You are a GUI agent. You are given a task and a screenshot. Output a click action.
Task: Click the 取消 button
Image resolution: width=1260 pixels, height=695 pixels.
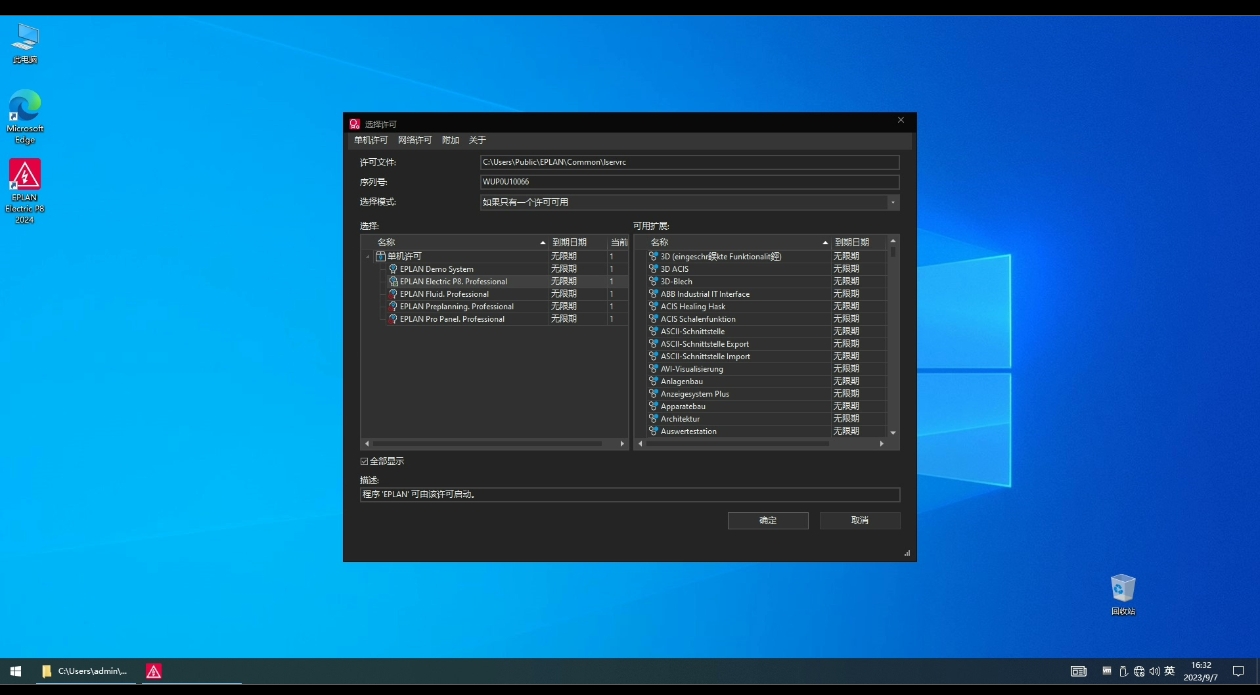(860, 520)
